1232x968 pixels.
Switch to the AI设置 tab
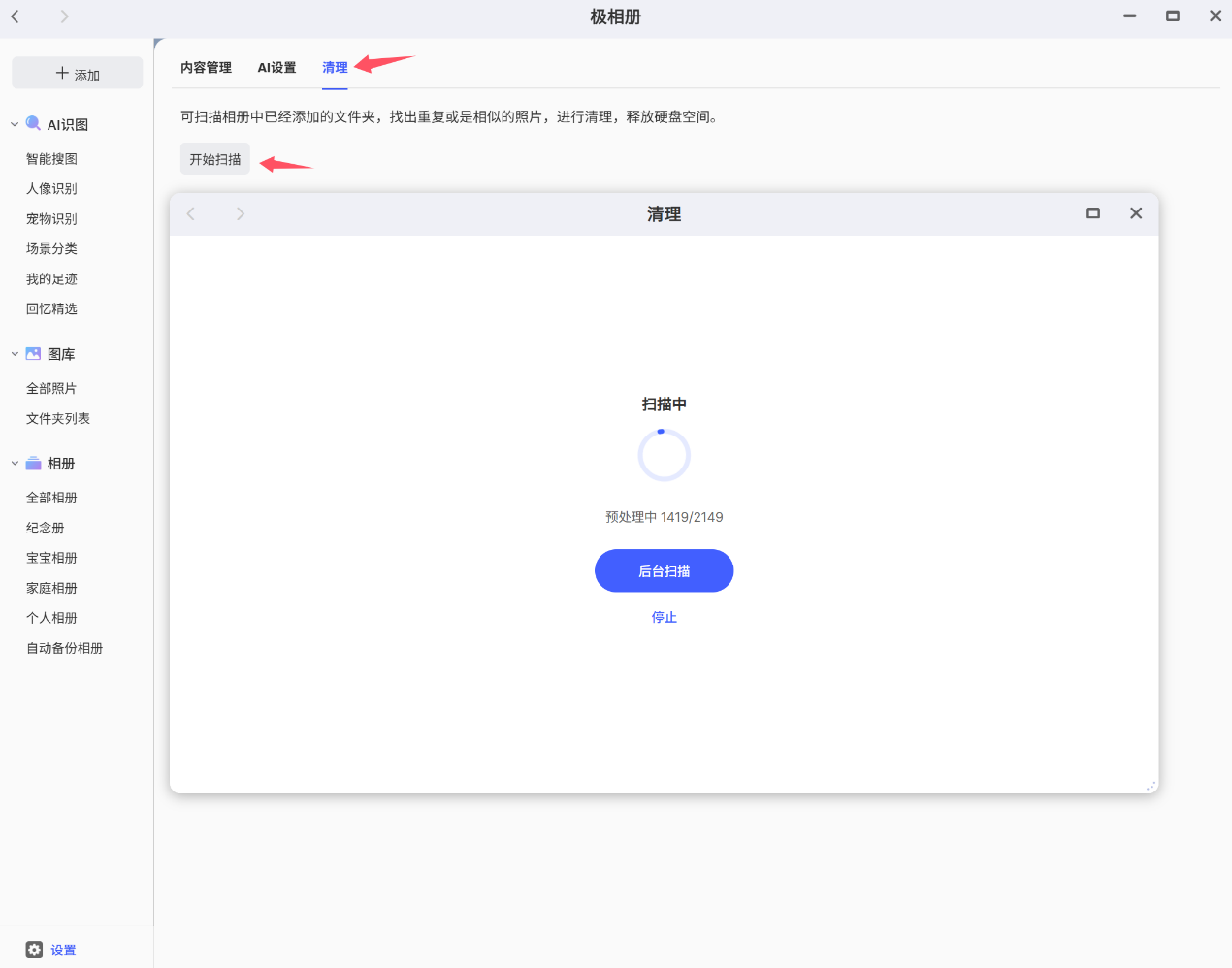coord(276,67)
